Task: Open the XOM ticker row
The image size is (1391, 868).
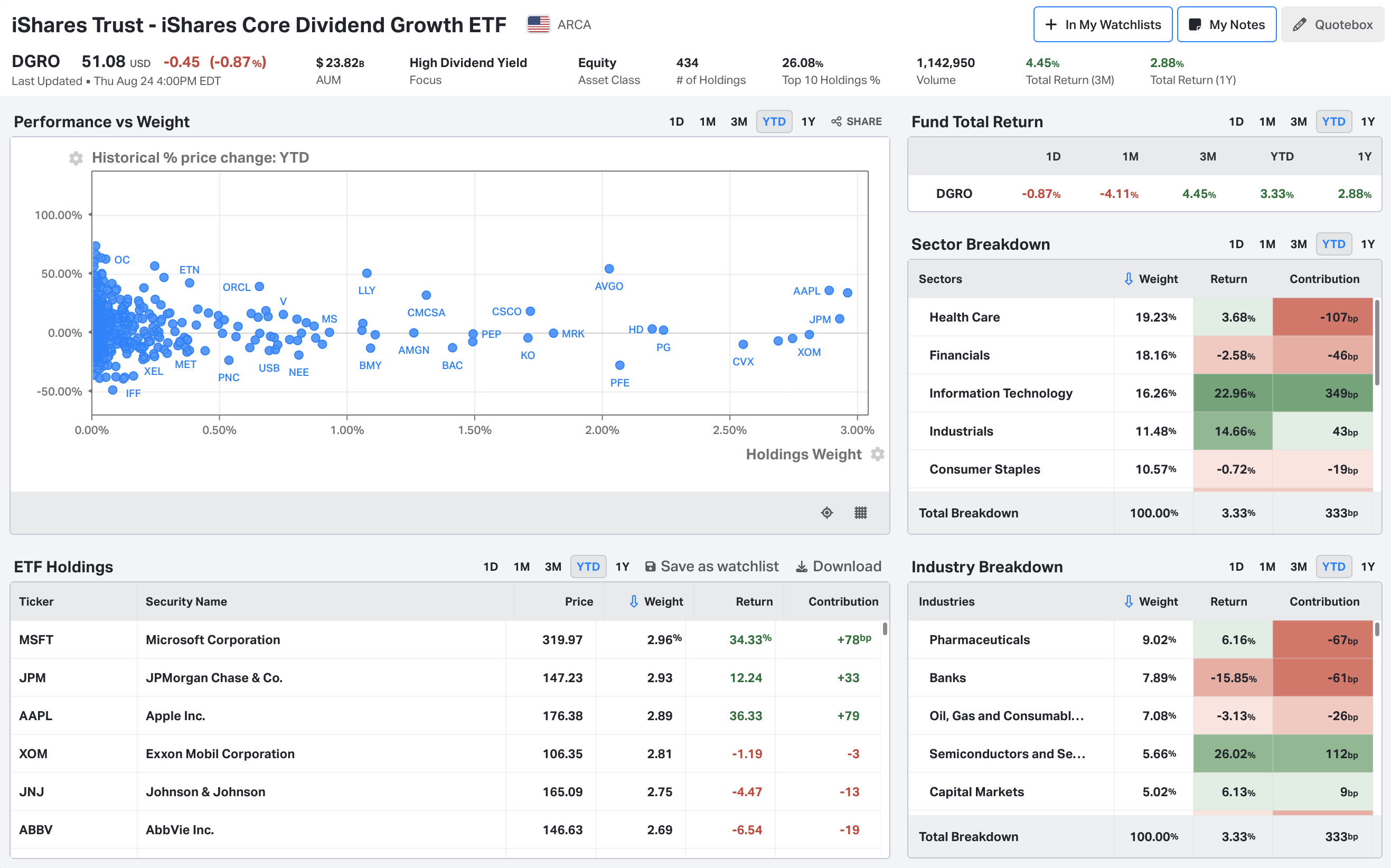Action: click(445, 754)
